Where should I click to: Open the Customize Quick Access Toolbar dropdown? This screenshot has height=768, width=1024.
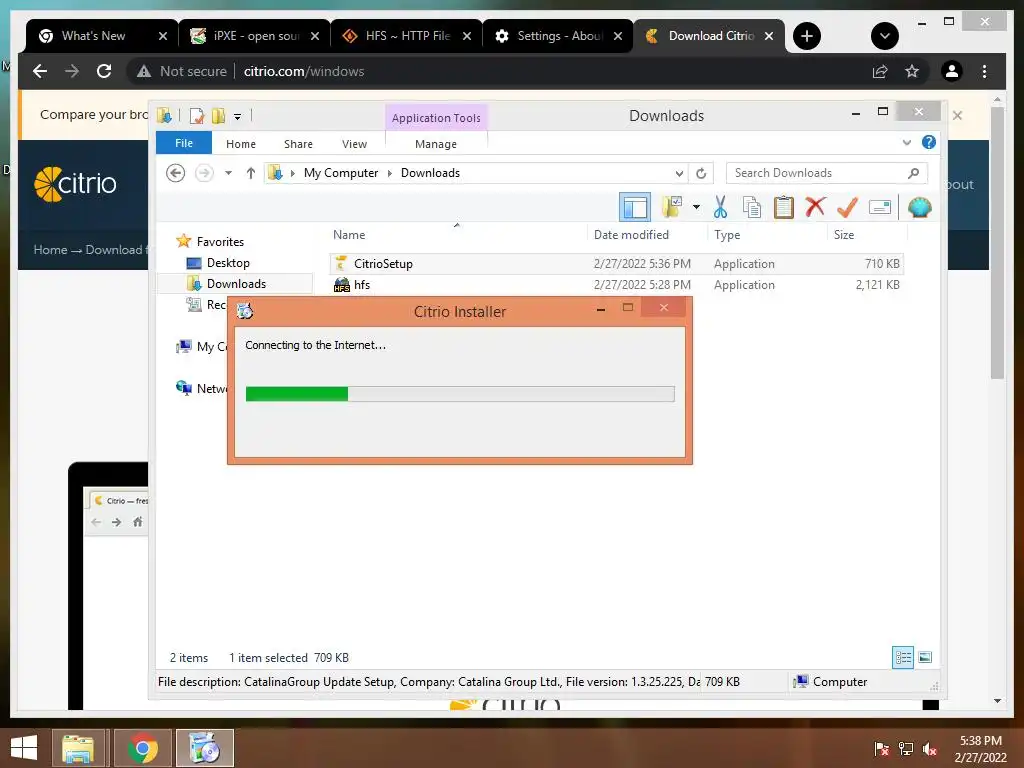238,117
